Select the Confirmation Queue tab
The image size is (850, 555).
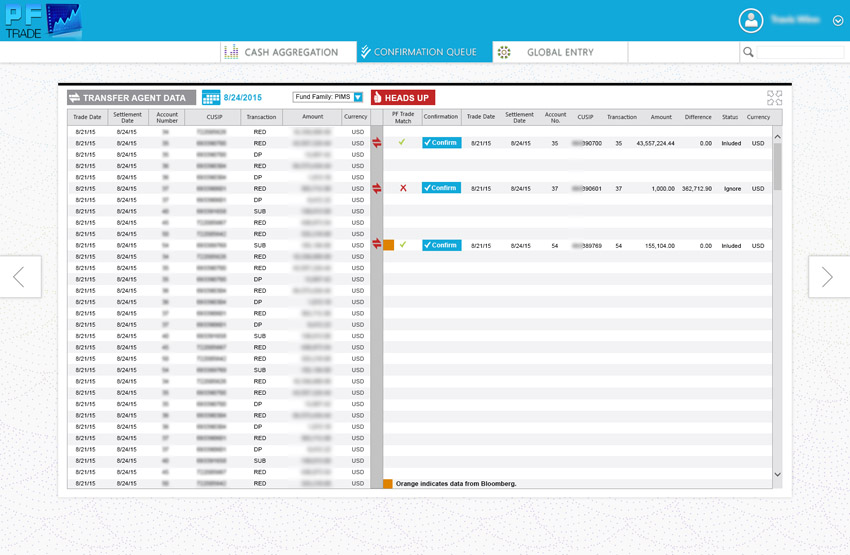tap(424, 52)
